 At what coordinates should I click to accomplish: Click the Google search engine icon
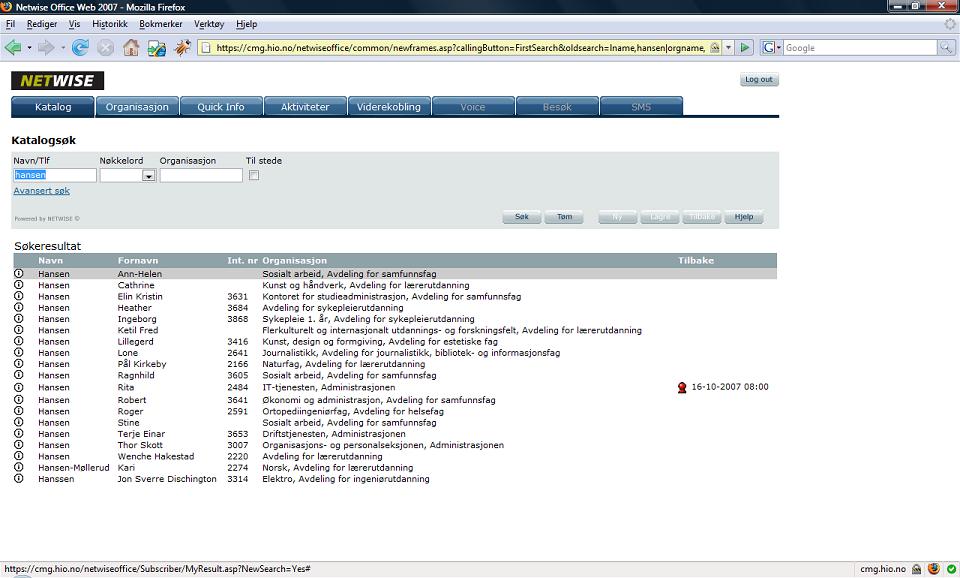768,47
